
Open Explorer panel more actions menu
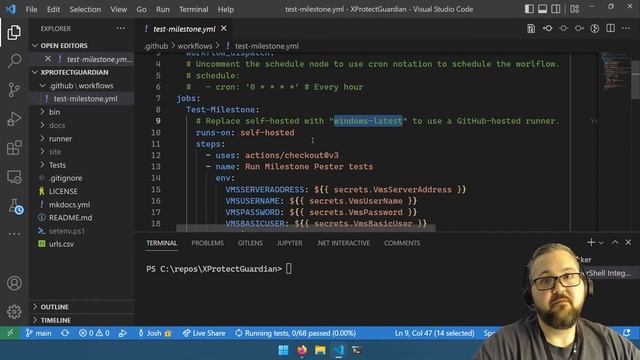(x=120, y=29)
